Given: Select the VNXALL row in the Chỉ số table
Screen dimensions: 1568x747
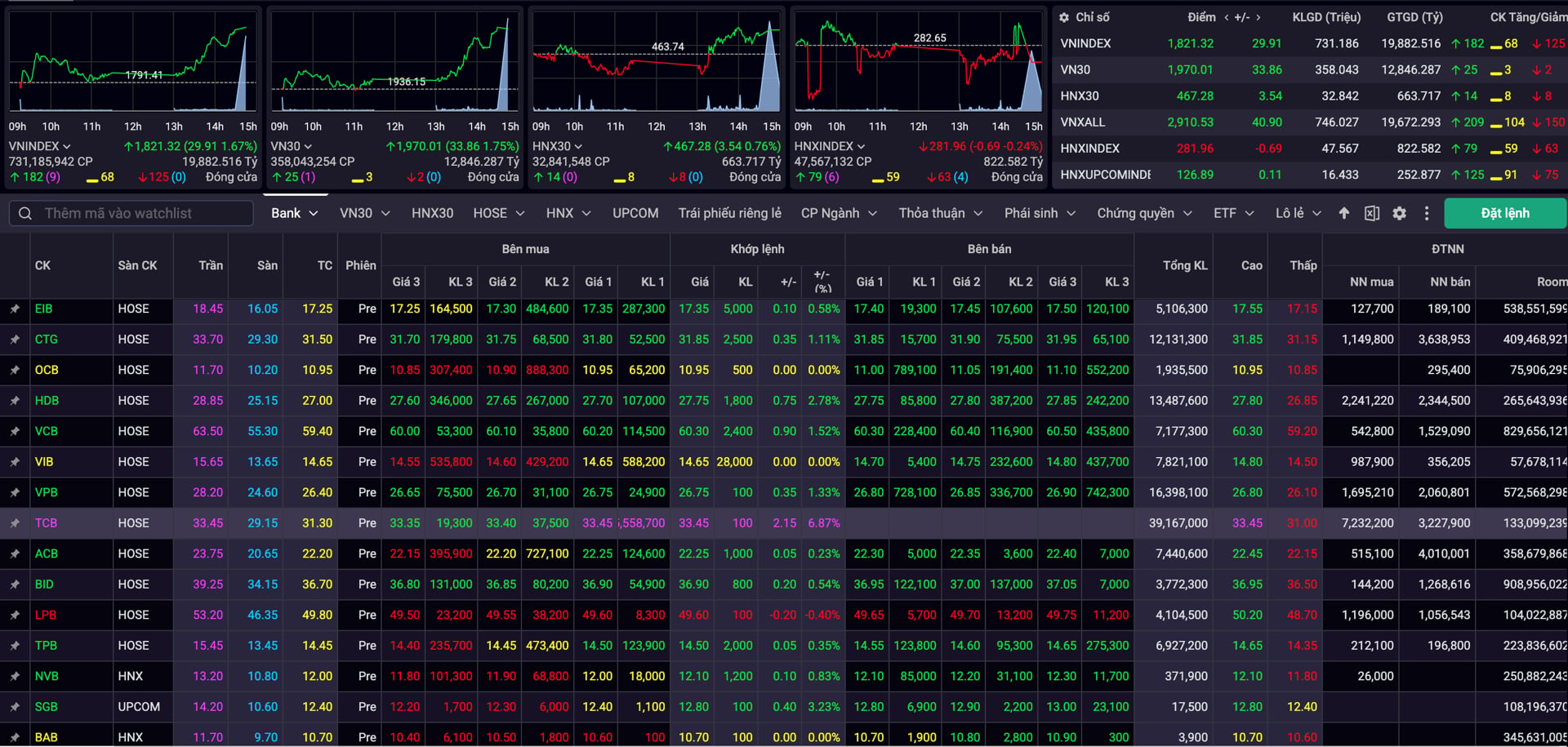Looking at the screenshot, I should (1310, 122).
